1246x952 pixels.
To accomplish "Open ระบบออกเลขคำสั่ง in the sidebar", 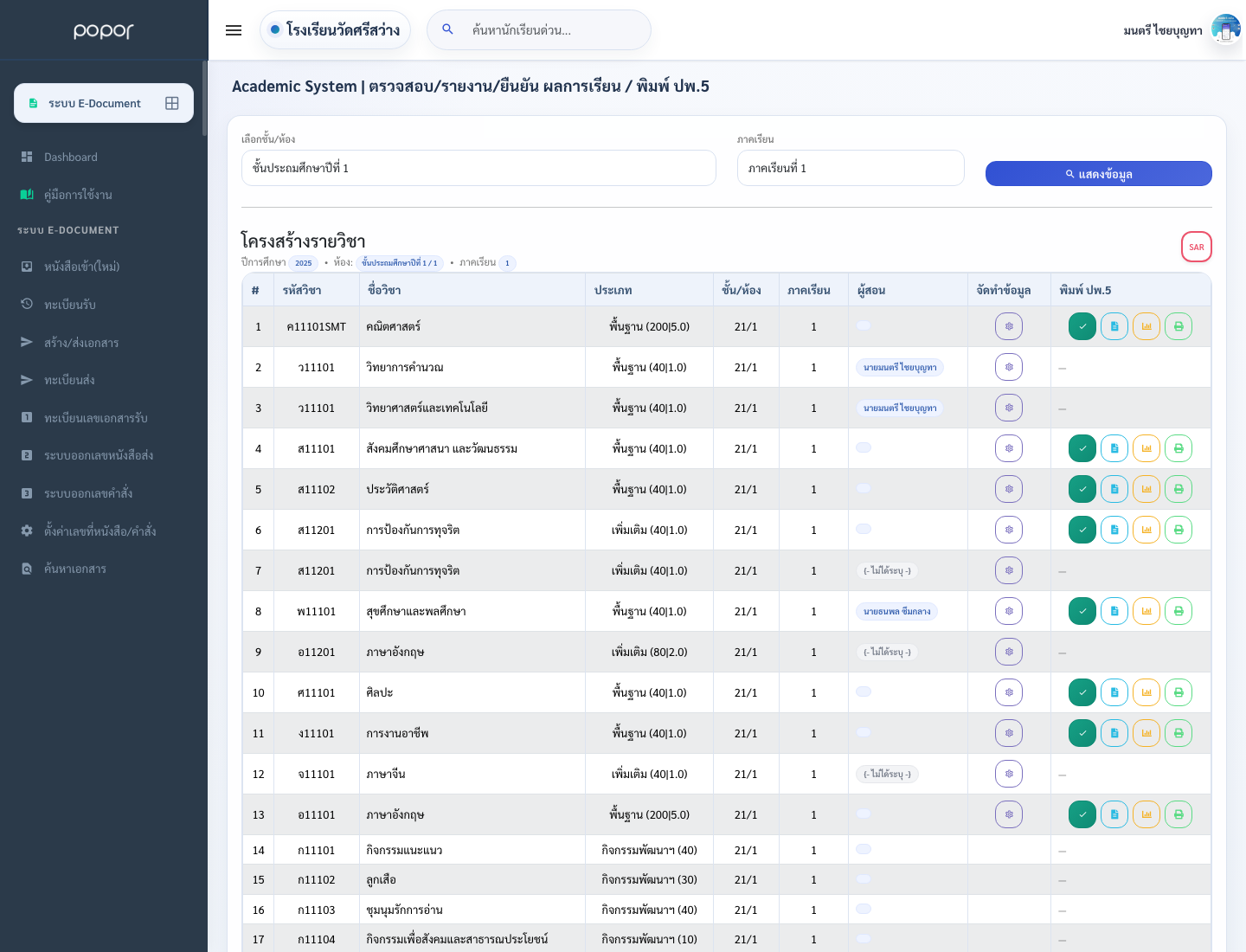I will (104, 493).
